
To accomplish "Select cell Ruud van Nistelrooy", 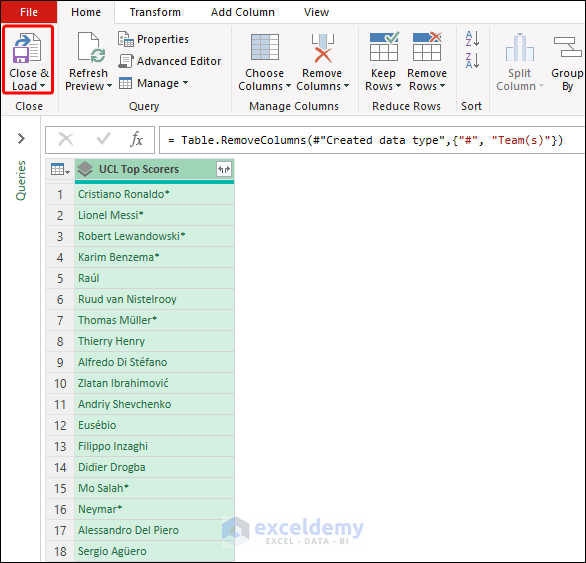I will click(154, 299).
